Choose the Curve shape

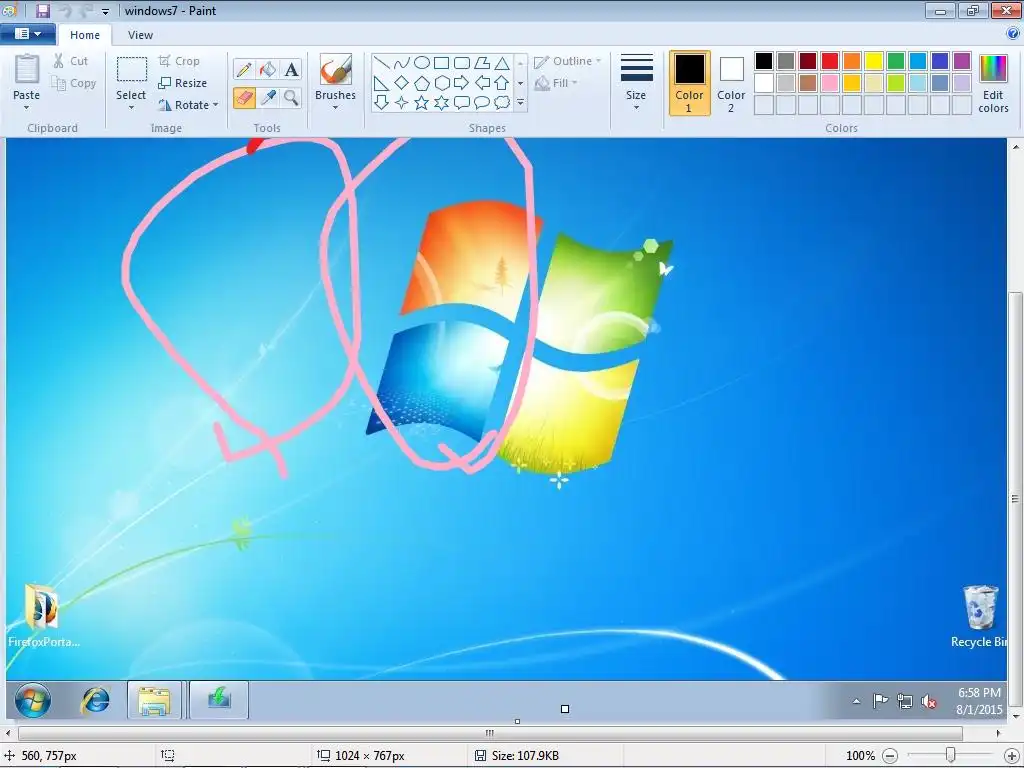[402, 63]
